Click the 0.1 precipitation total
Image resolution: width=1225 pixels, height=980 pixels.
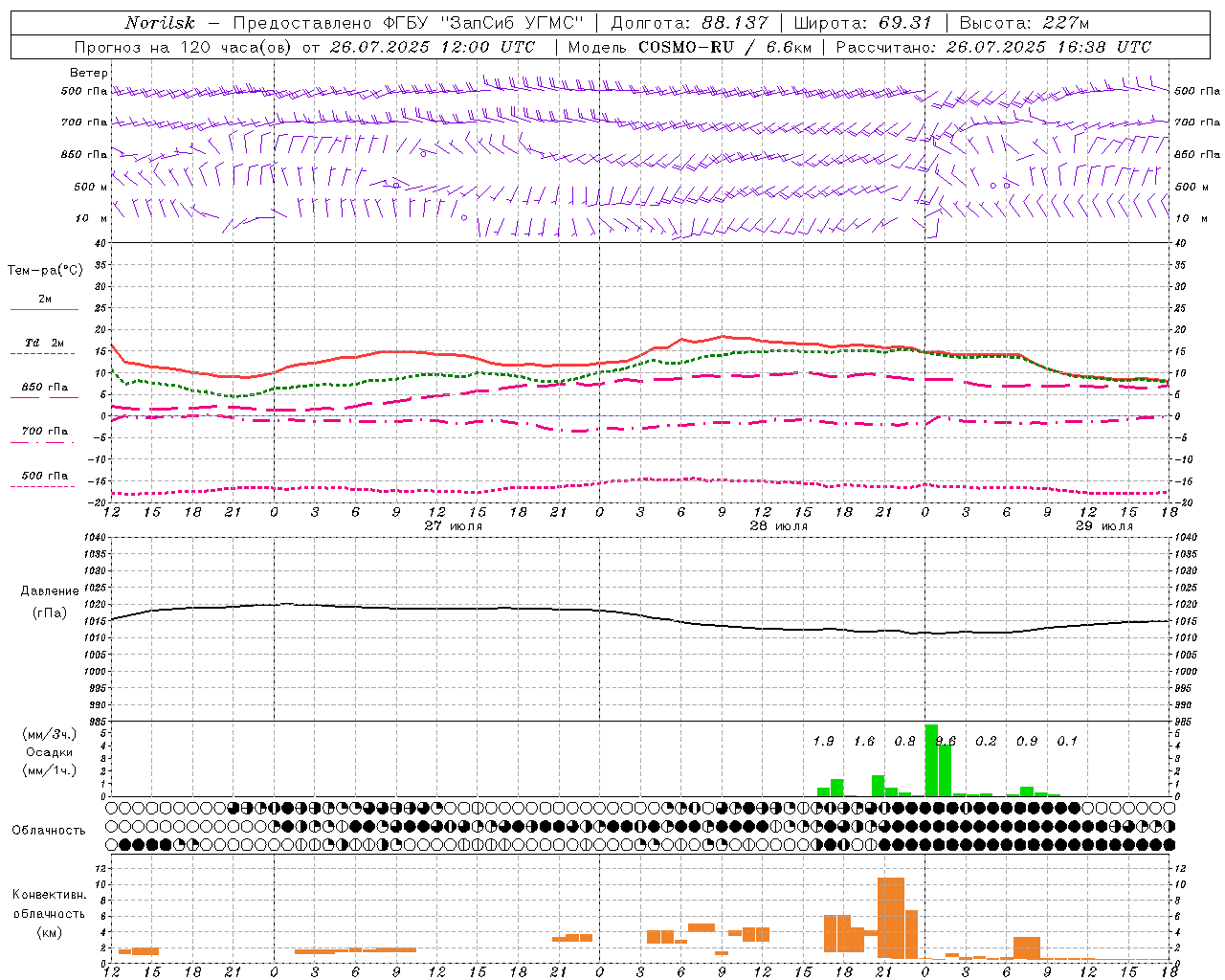point(1067,741)
